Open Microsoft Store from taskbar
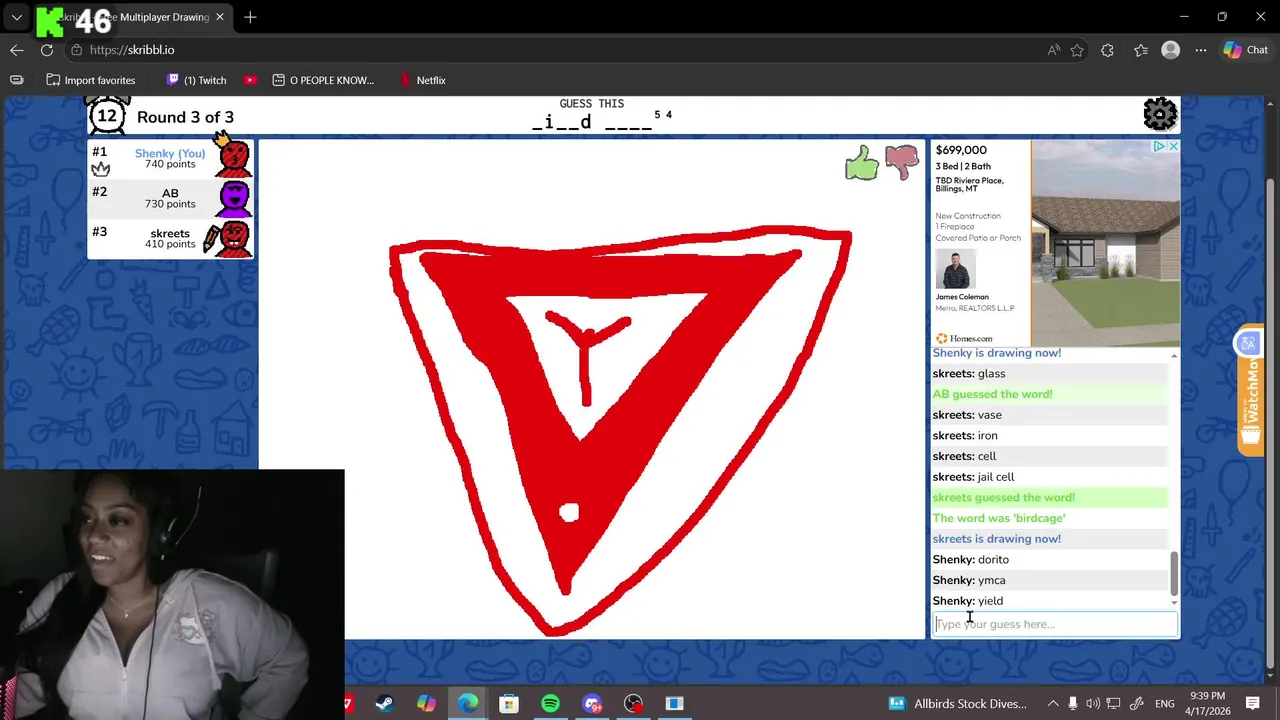Image resolution: width=1280 pixels, height=720 pixels. click(x=509, y=704)
